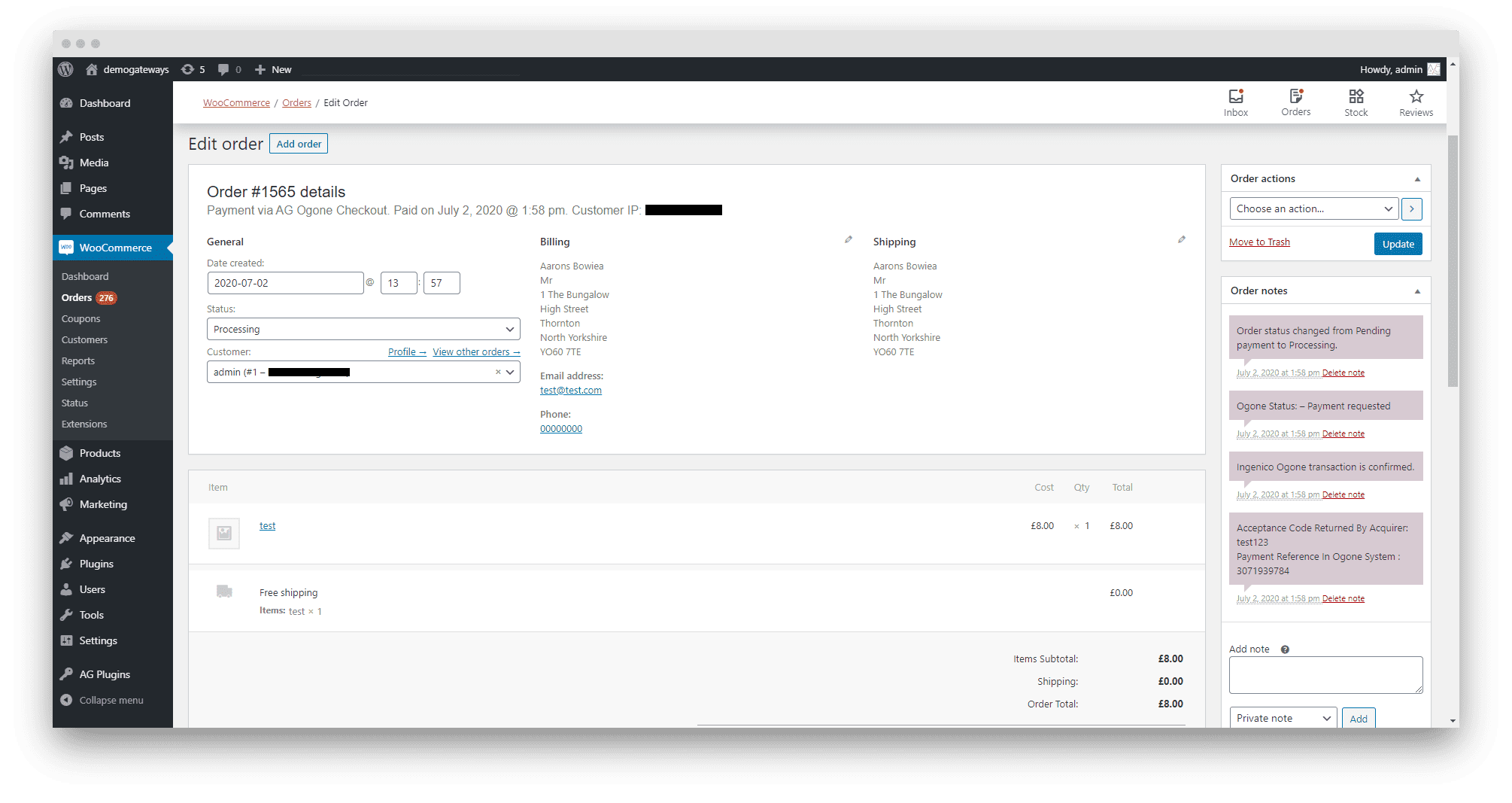This screenshot has height=803, width=1512.
Task: Open the Stock activity panel icon
Action: pos(1356,102)
